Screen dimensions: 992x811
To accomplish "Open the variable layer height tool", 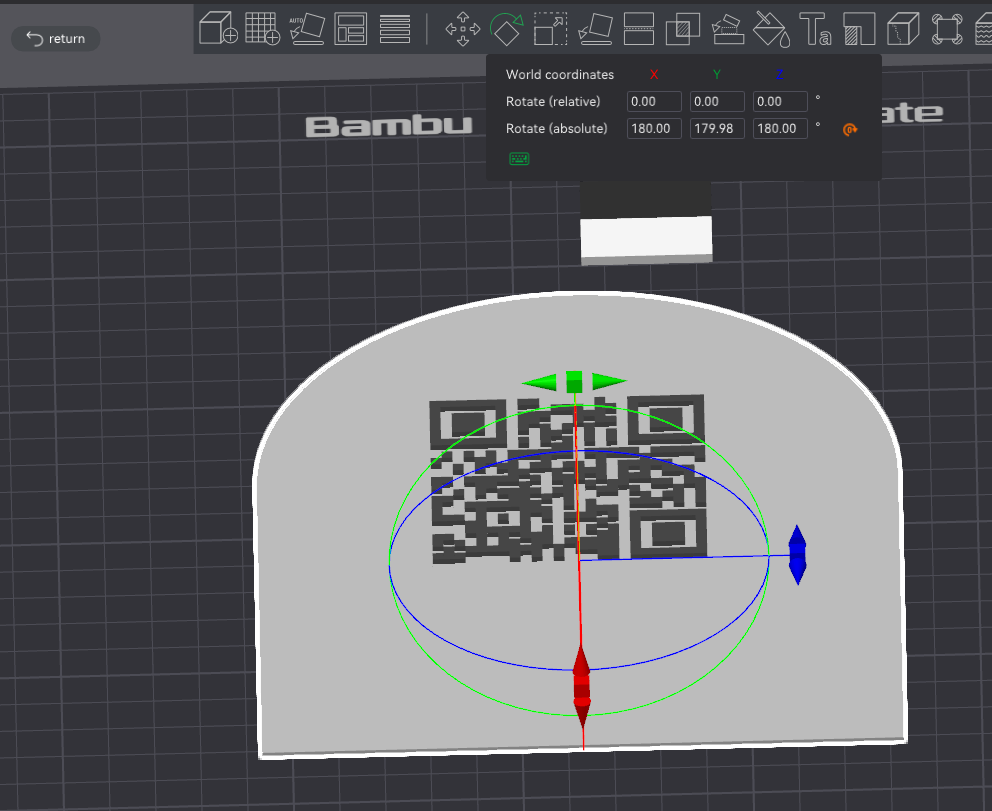I will [395, 28].
